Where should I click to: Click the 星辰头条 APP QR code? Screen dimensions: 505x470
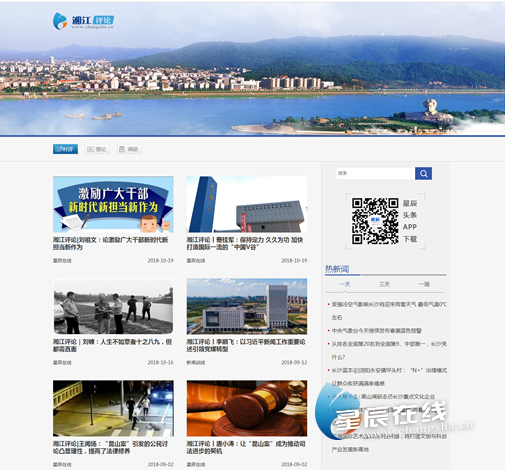pyautogui.click(x=375, y=221)
